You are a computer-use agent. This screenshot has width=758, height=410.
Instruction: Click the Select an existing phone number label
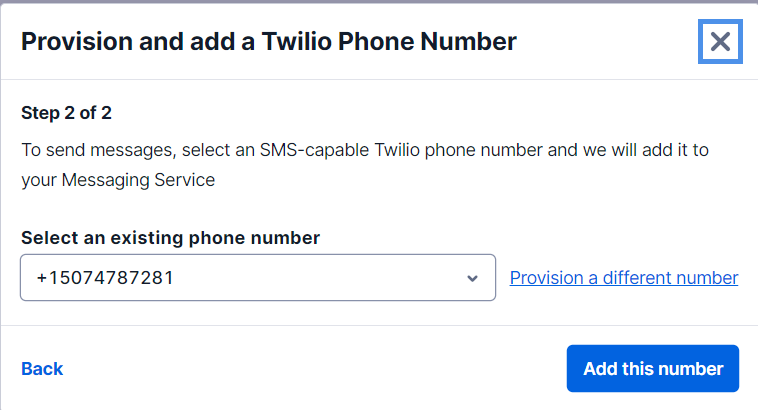pyautogui.click(x=170, y=238)
